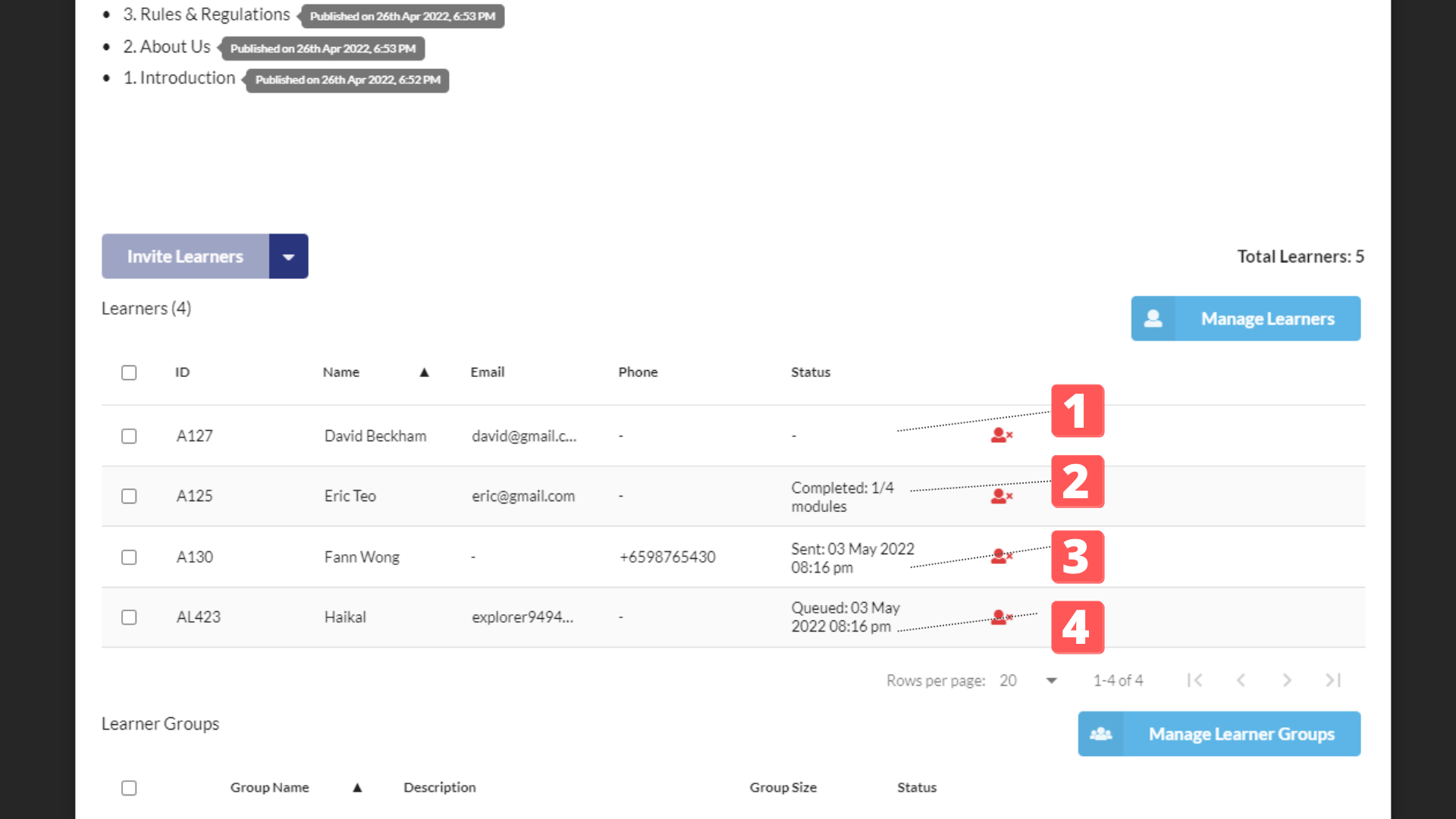This screenshot has height=819, width=1456.
Task: Jump to the last page of learners
Action: pos(1333,680)
